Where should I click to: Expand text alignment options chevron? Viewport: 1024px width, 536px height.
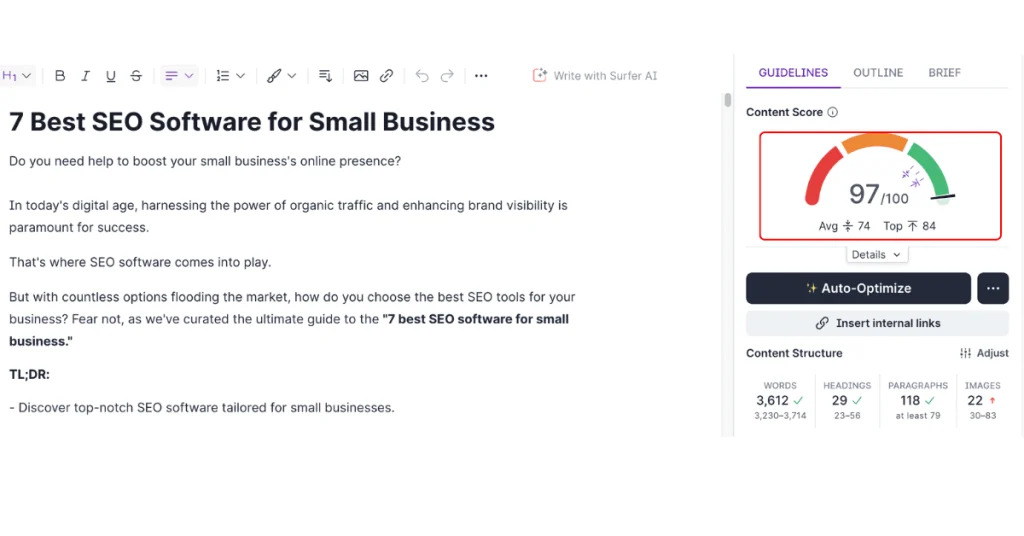point(189,76)
